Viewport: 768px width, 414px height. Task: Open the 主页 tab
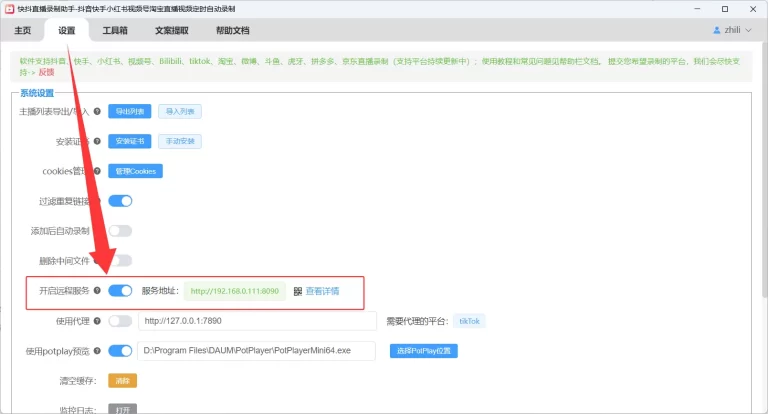pyautogui.click(x=23, y=30)
